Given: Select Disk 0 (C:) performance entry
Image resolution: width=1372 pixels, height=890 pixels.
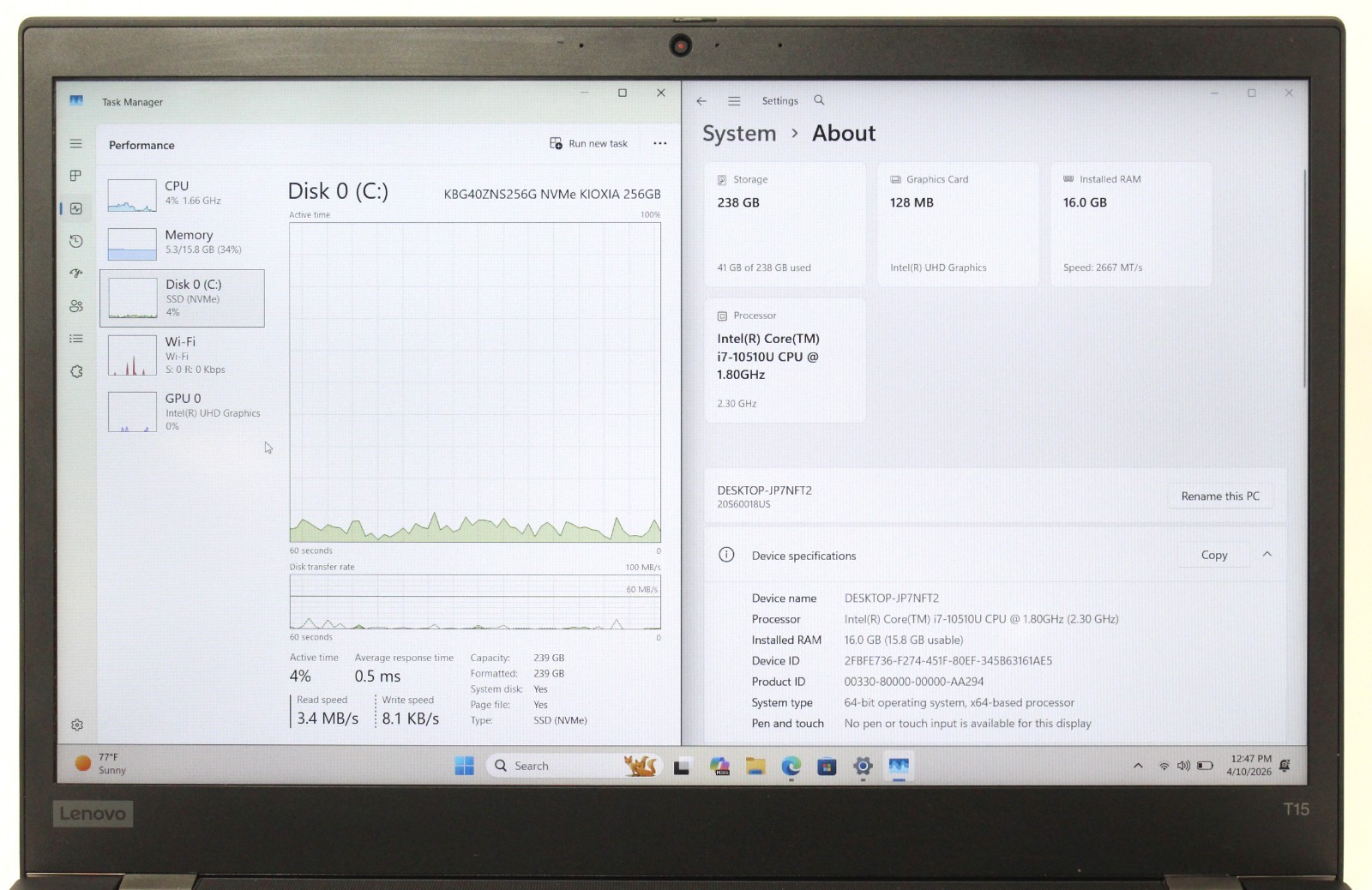Looking at the screenshot, I should pos(182,298).
